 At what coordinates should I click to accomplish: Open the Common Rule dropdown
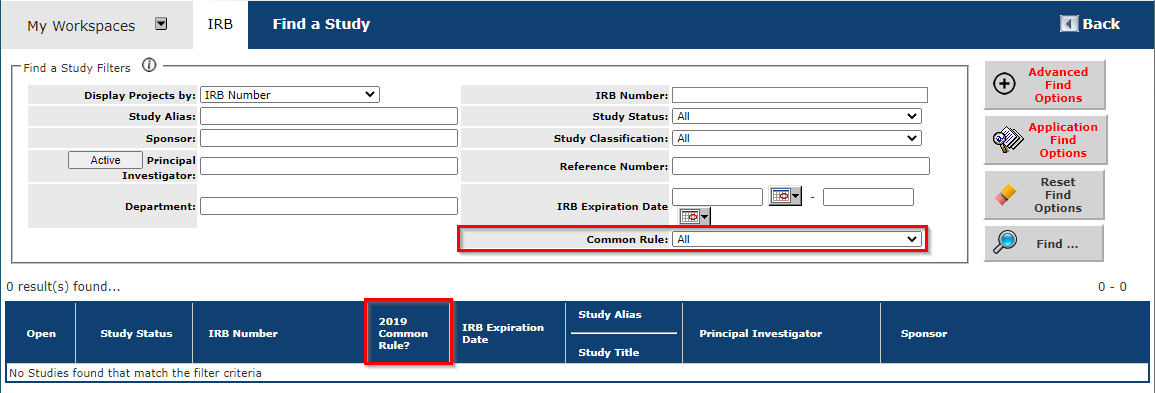(796, 239)
